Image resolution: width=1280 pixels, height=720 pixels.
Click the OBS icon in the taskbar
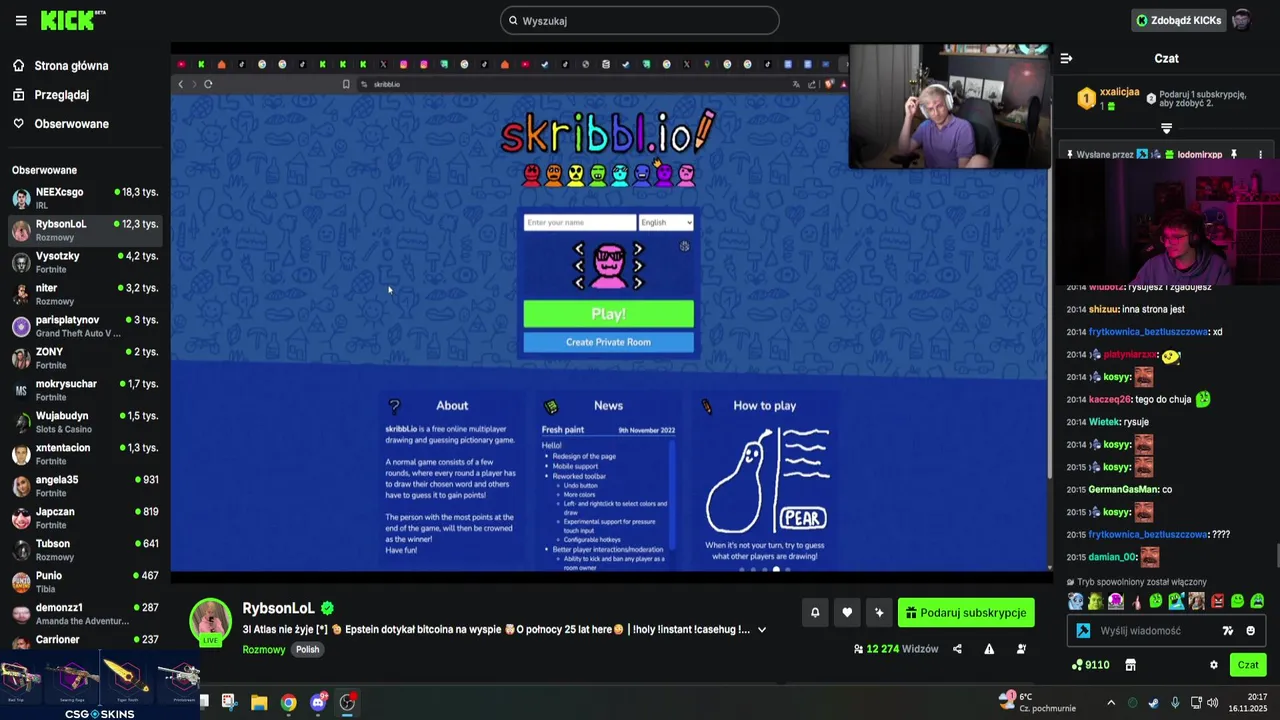347,702
